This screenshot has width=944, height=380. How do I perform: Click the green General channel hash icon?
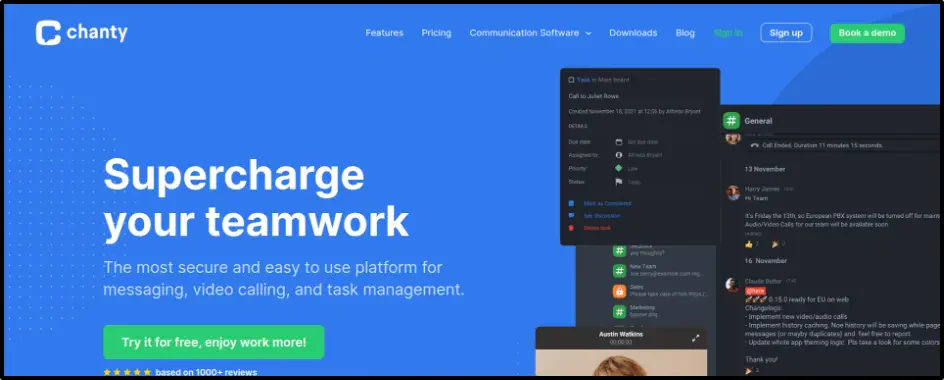[731, 120]
